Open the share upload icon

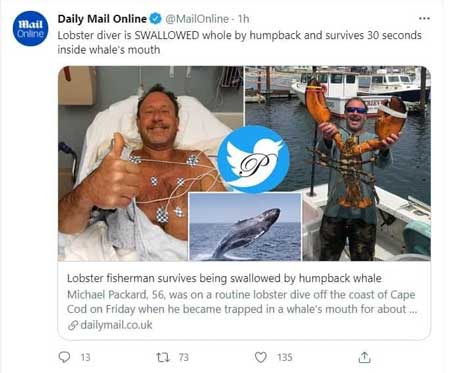click(364, 357)
